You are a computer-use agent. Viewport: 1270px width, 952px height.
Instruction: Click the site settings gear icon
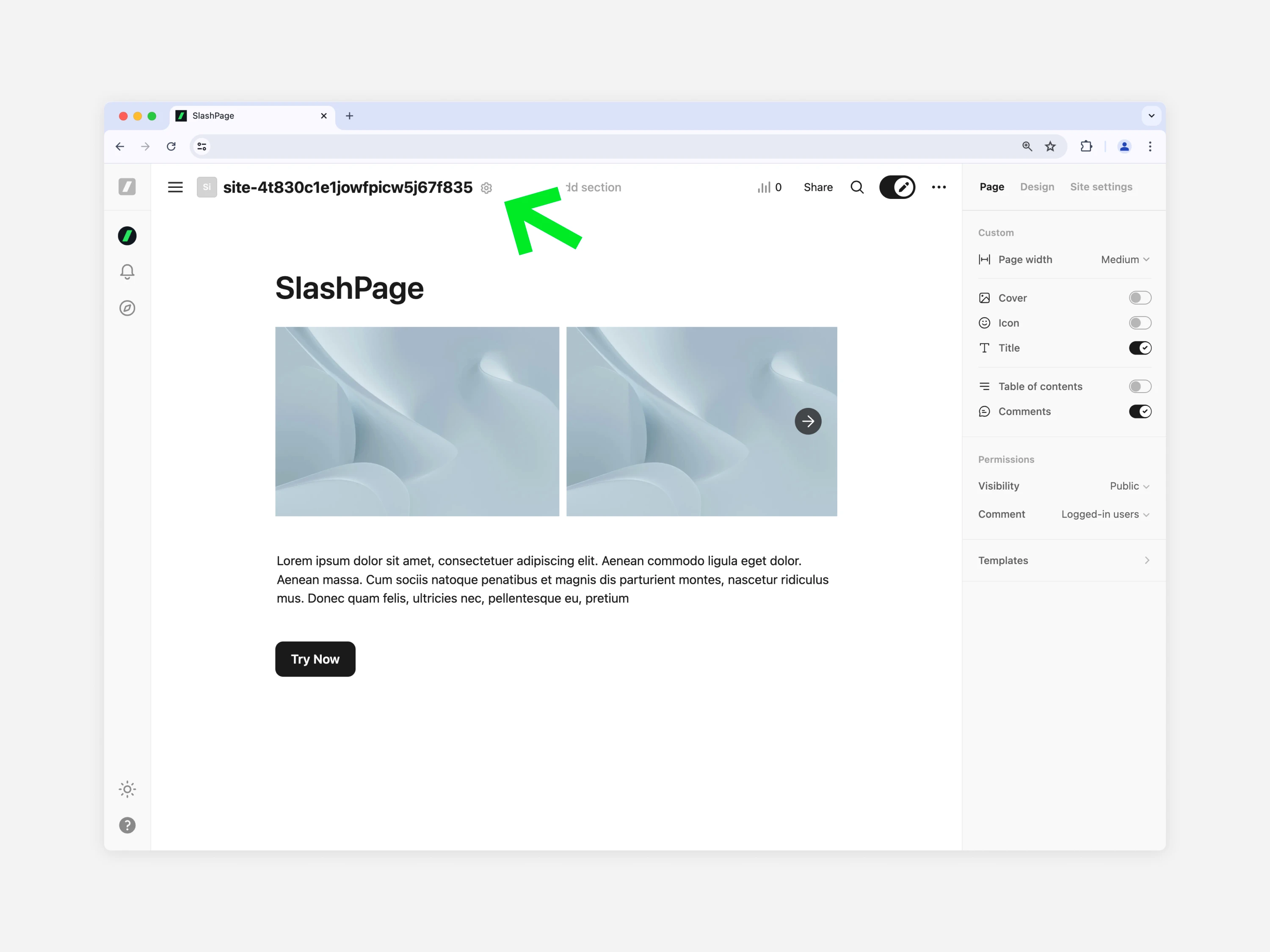tap(486, 188)
